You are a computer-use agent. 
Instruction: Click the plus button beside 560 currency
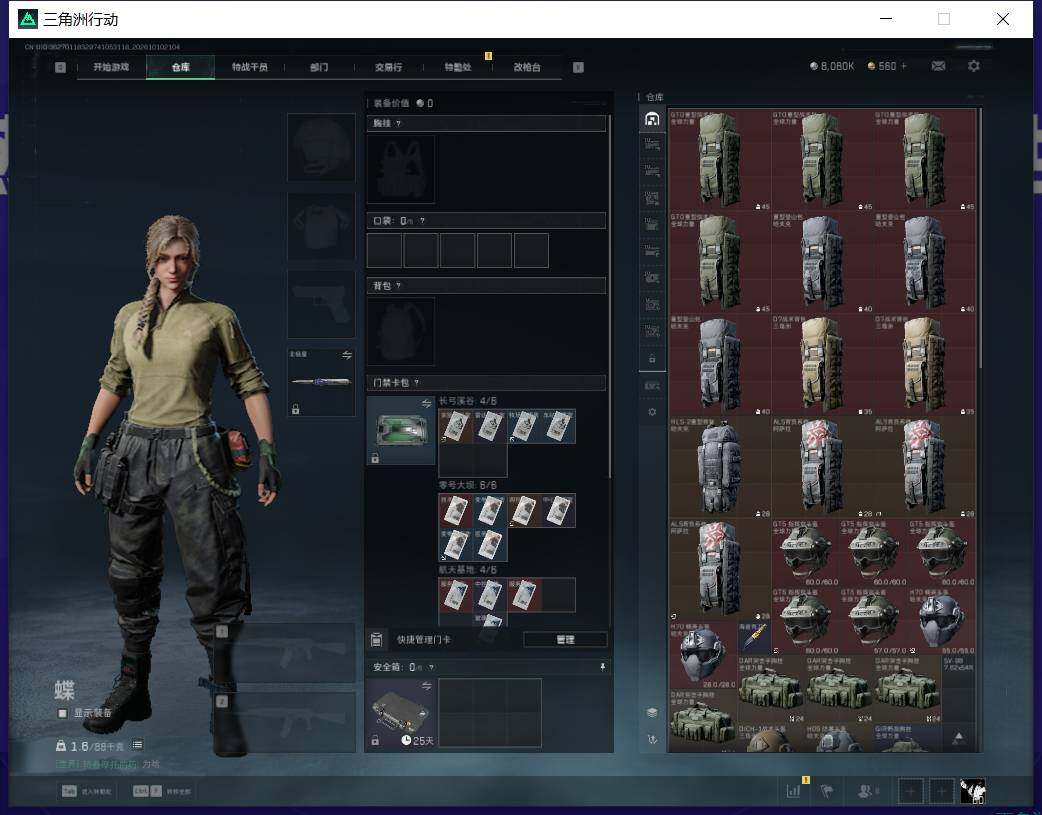coord(903,66)
